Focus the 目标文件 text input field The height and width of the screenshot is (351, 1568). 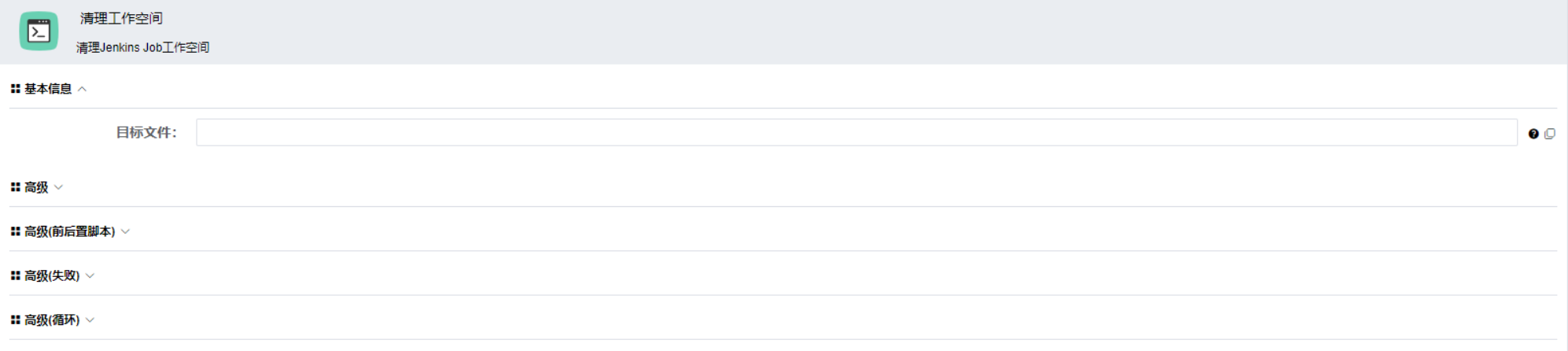(856, 132)
